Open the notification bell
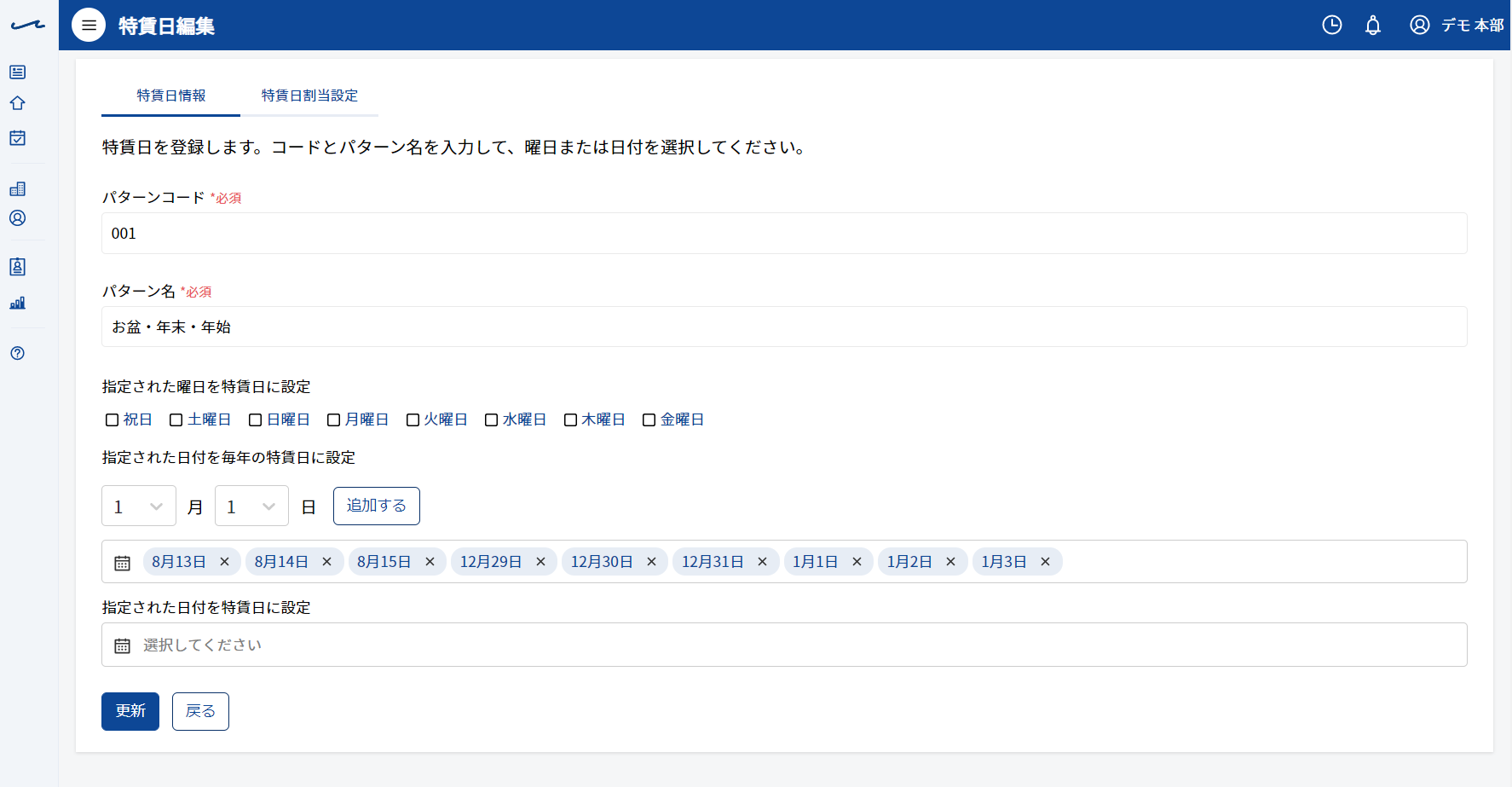The height and width of the screenshot is (787, 1512). pyautogui.click(x=1372, y=26)
